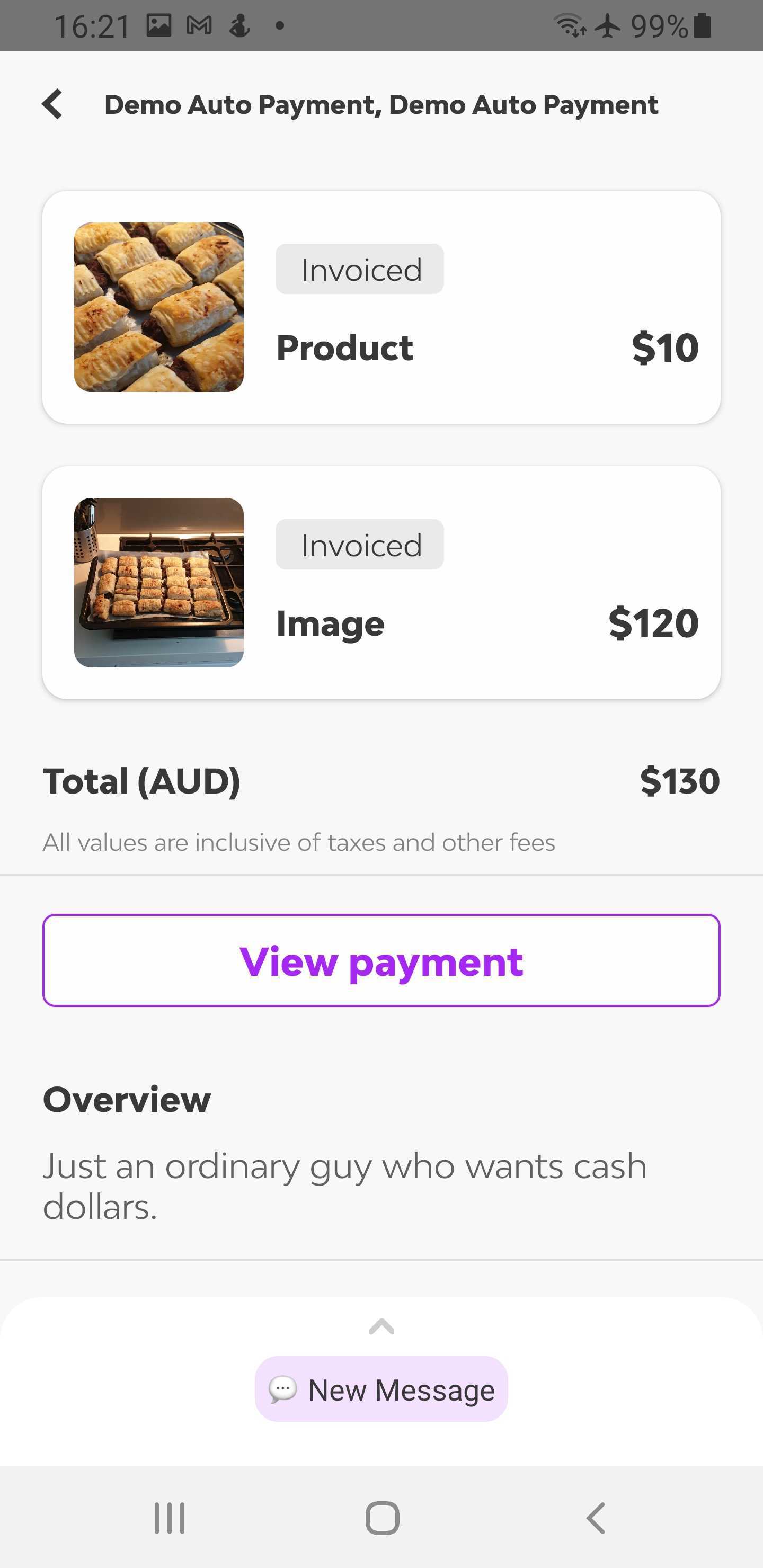Tap the Demo Auto Payment title

tap(381, 105)
